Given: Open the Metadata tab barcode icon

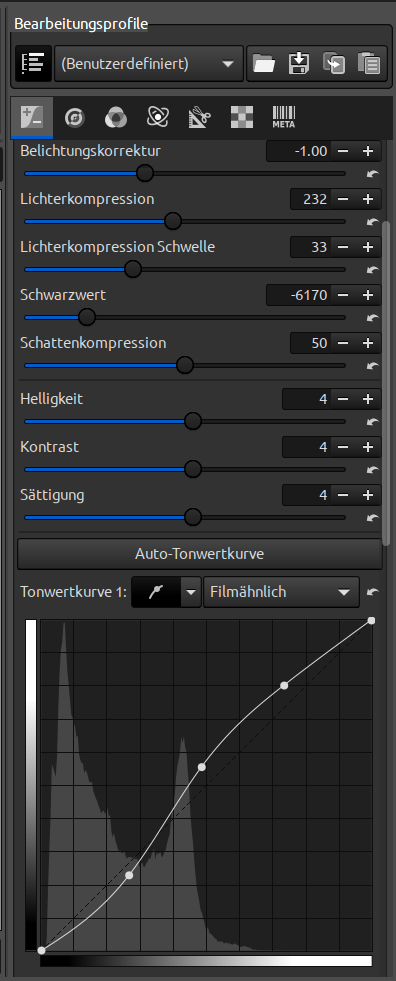Looking at the screenshot, I should click(283, 117).
